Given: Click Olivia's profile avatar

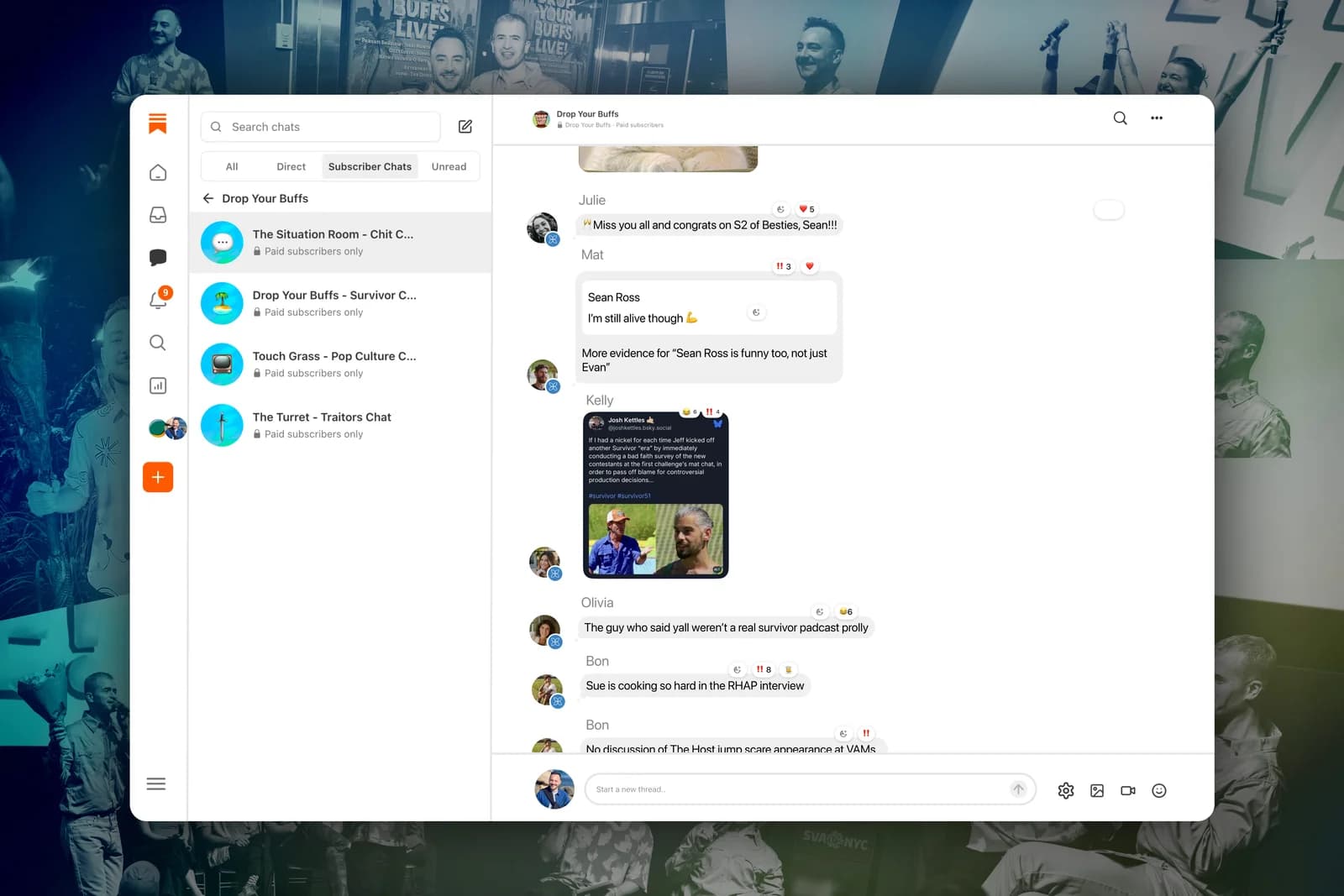Looking at the screenshot, I should click(545, 631).
